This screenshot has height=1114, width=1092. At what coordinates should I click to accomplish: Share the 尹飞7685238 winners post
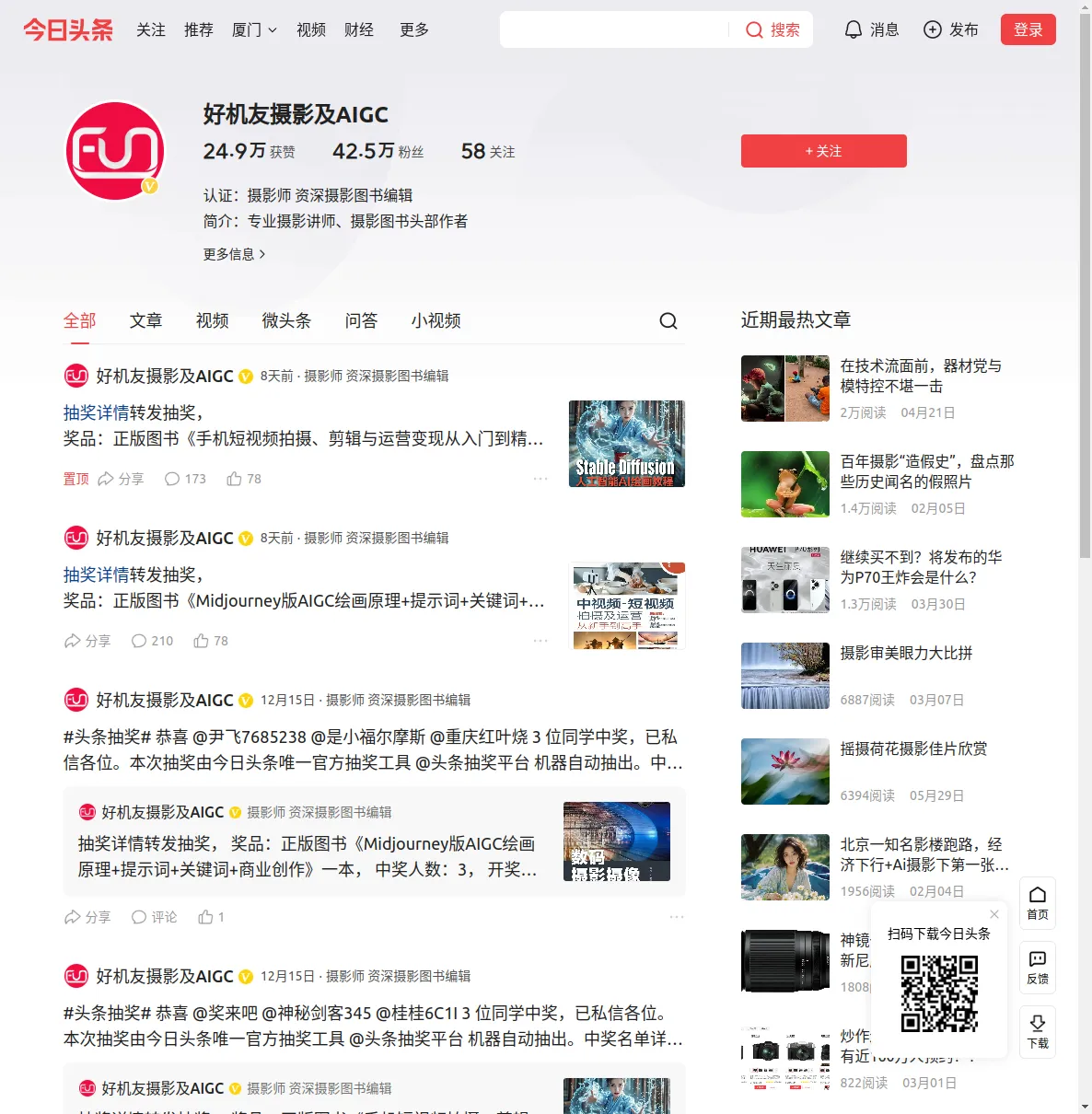click(x=87, y=917)
